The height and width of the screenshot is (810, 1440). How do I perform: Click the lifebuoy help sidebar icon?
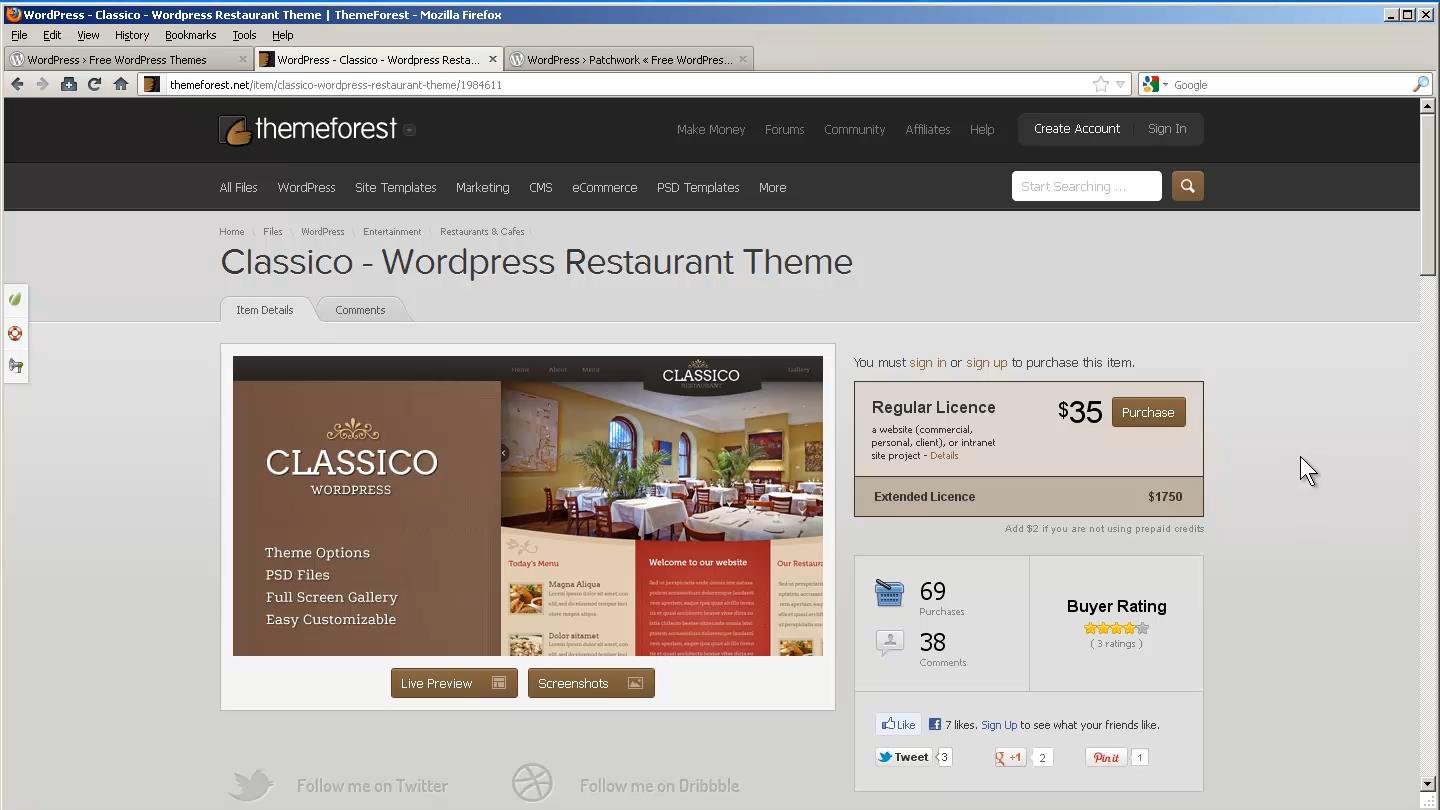tap(15, 333)
